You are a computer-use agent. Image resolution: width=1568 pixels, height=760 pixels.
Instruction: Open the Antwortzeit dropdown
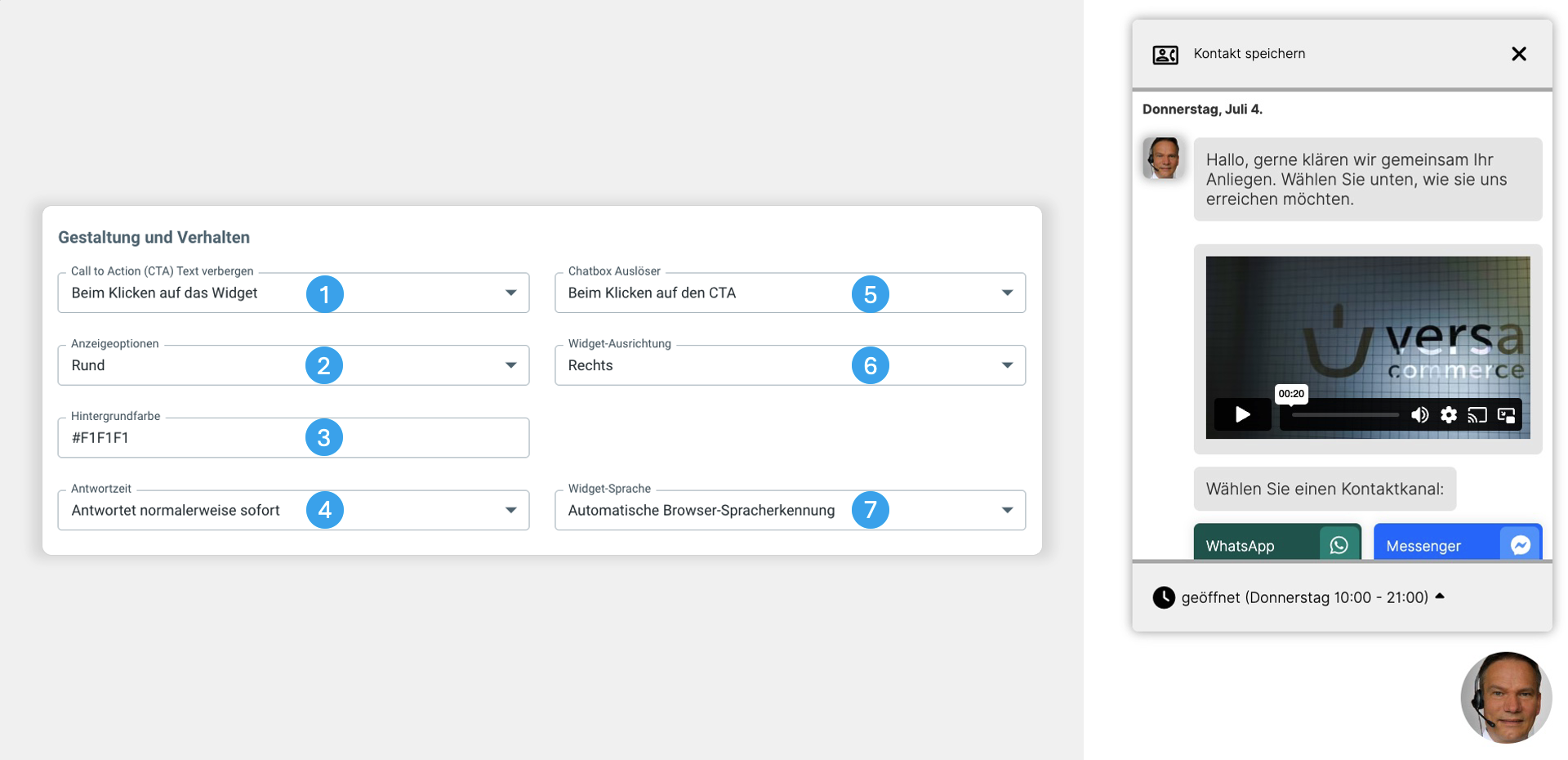(x=293, y=510)
